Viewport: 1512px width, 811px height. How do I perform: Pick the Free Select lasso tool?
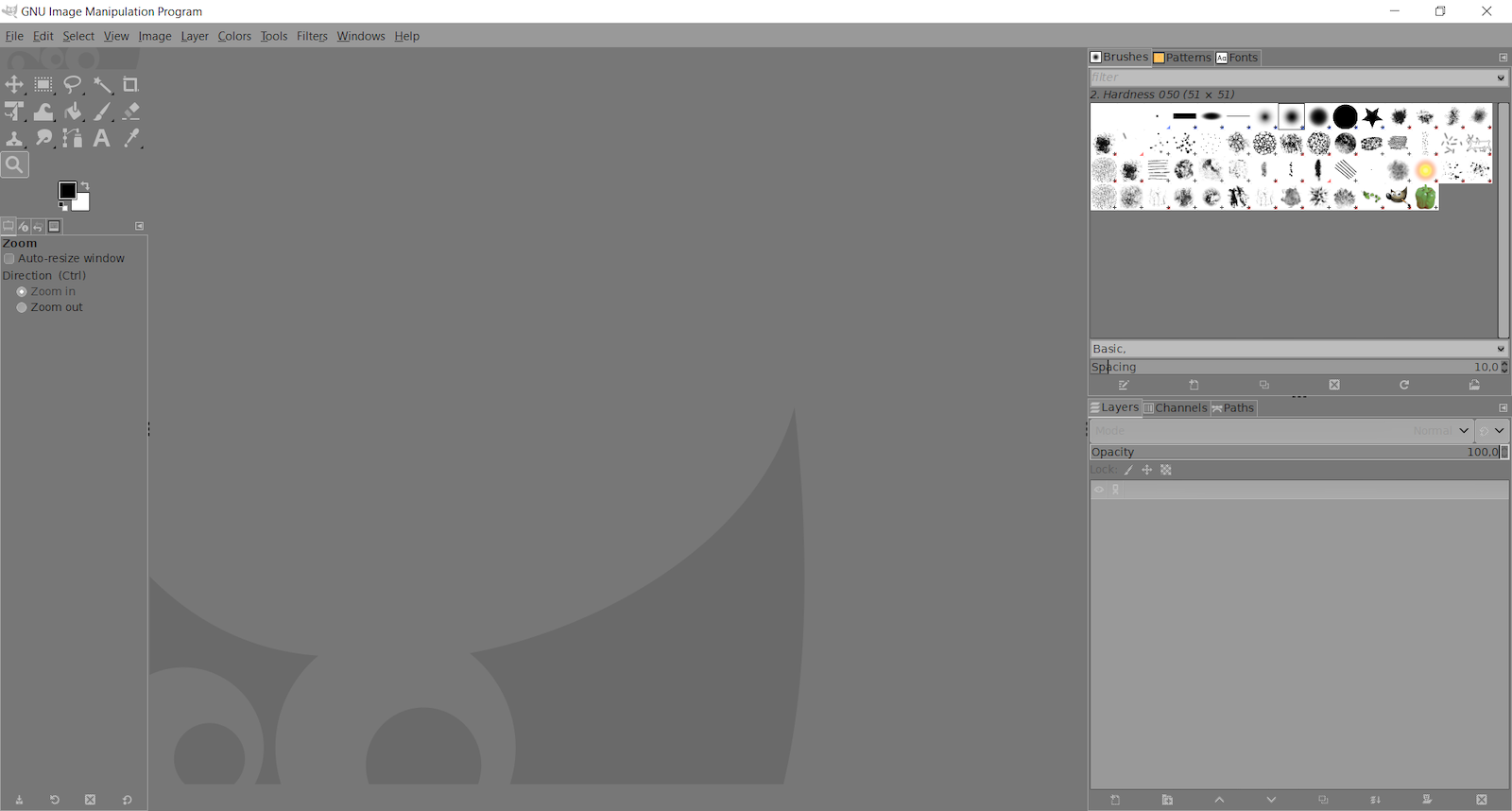pos(73,85)
